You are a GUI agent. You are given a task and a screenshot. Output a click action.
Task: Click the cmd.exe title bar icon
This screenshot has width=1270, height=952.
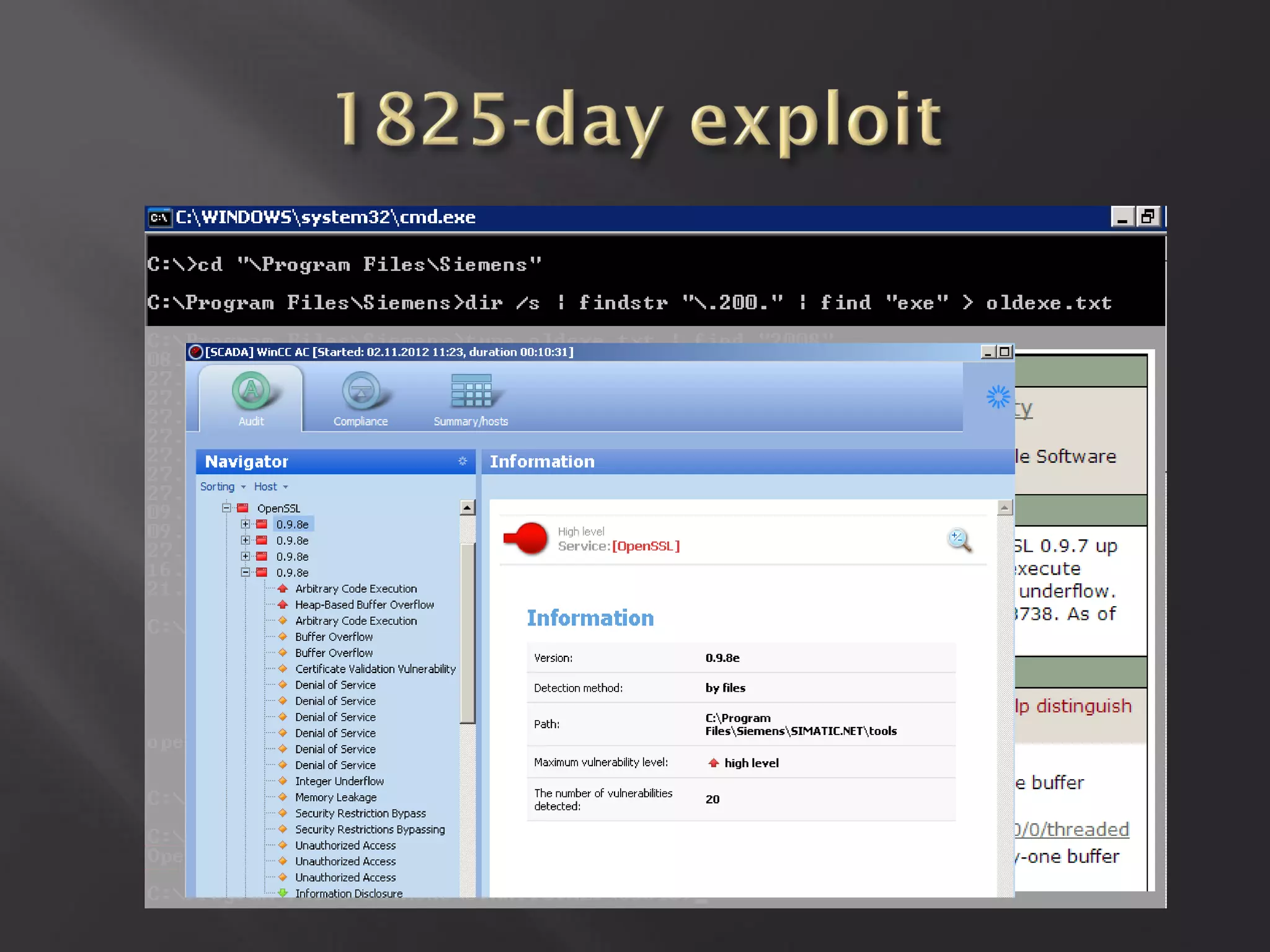pos(159,218)
